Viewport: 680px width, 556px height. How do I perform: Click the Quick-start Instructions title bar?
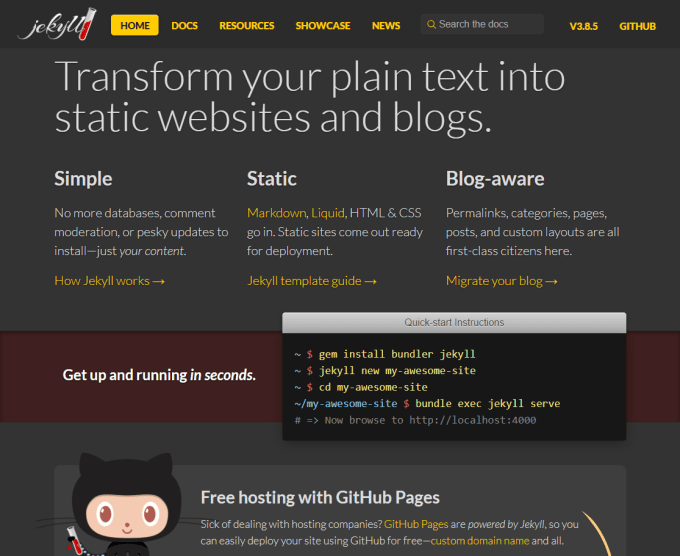(x=454, y=323)
